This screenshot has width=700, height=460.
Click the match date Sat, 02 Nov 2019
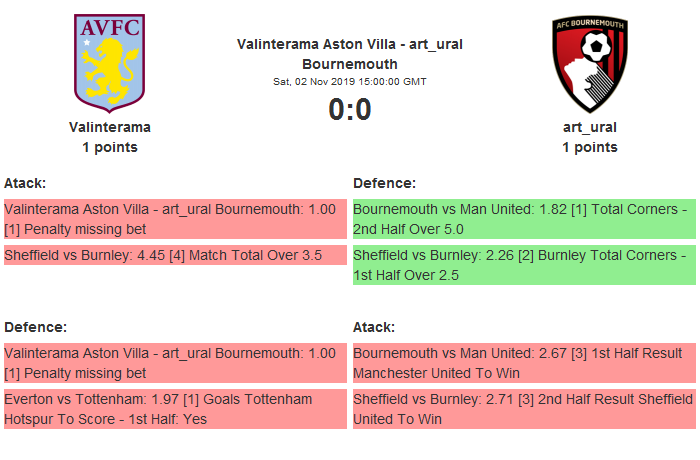349,81
